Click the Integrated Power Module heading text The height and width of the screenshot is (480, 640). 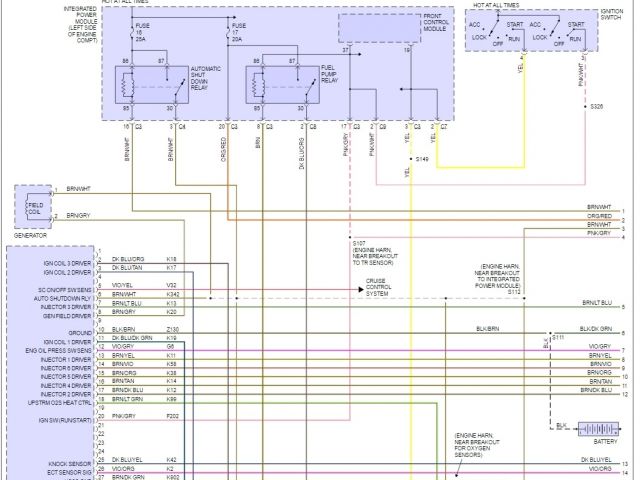coord(69,23)
